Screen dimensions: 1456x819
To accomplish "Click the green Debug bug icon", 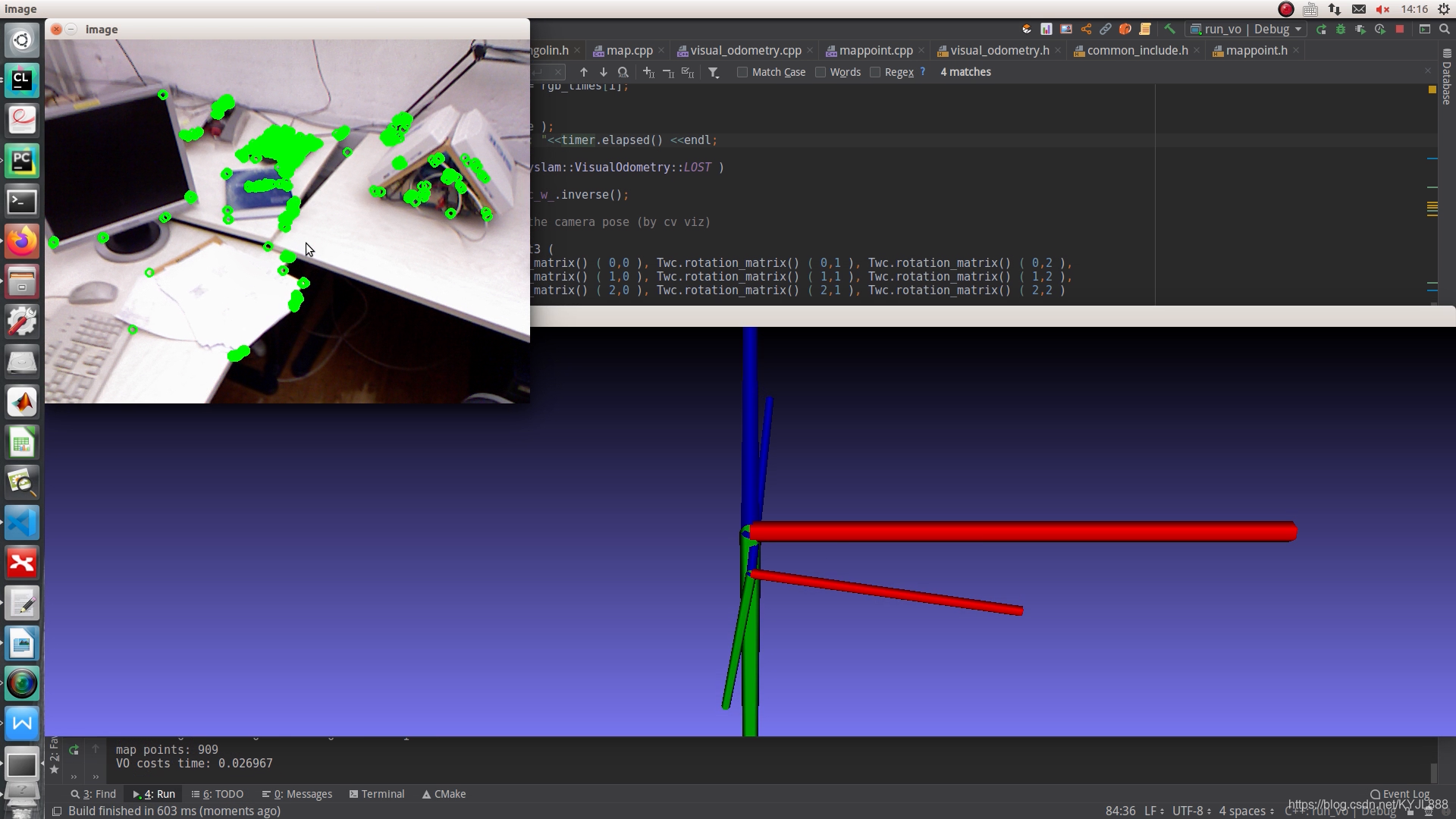I will pos(1341,29).
